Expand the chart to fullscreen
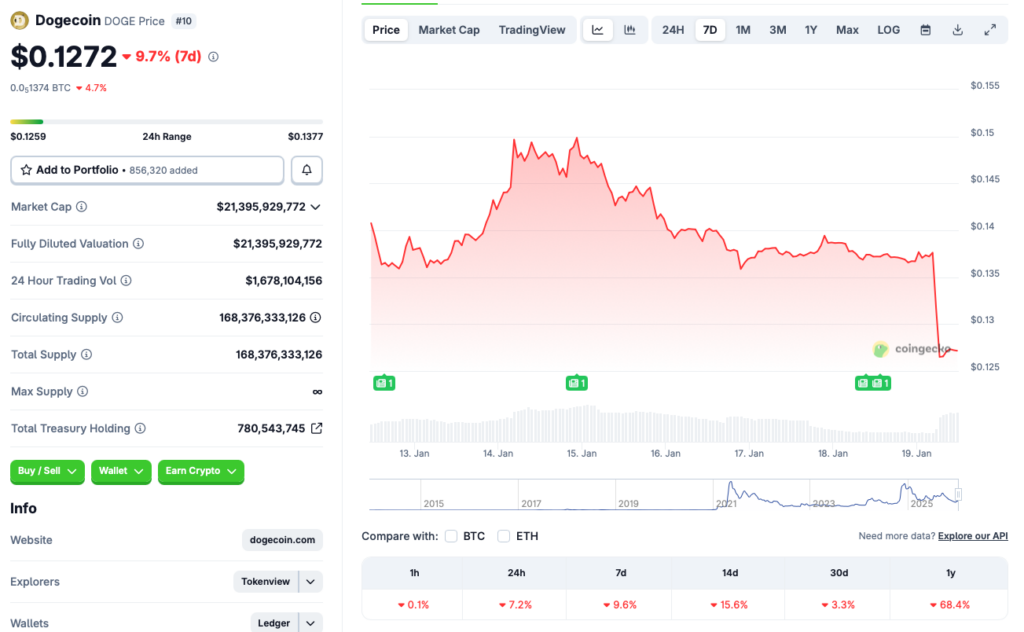The width and height of the screenshot is (1024, 632). tap(990, 29)
